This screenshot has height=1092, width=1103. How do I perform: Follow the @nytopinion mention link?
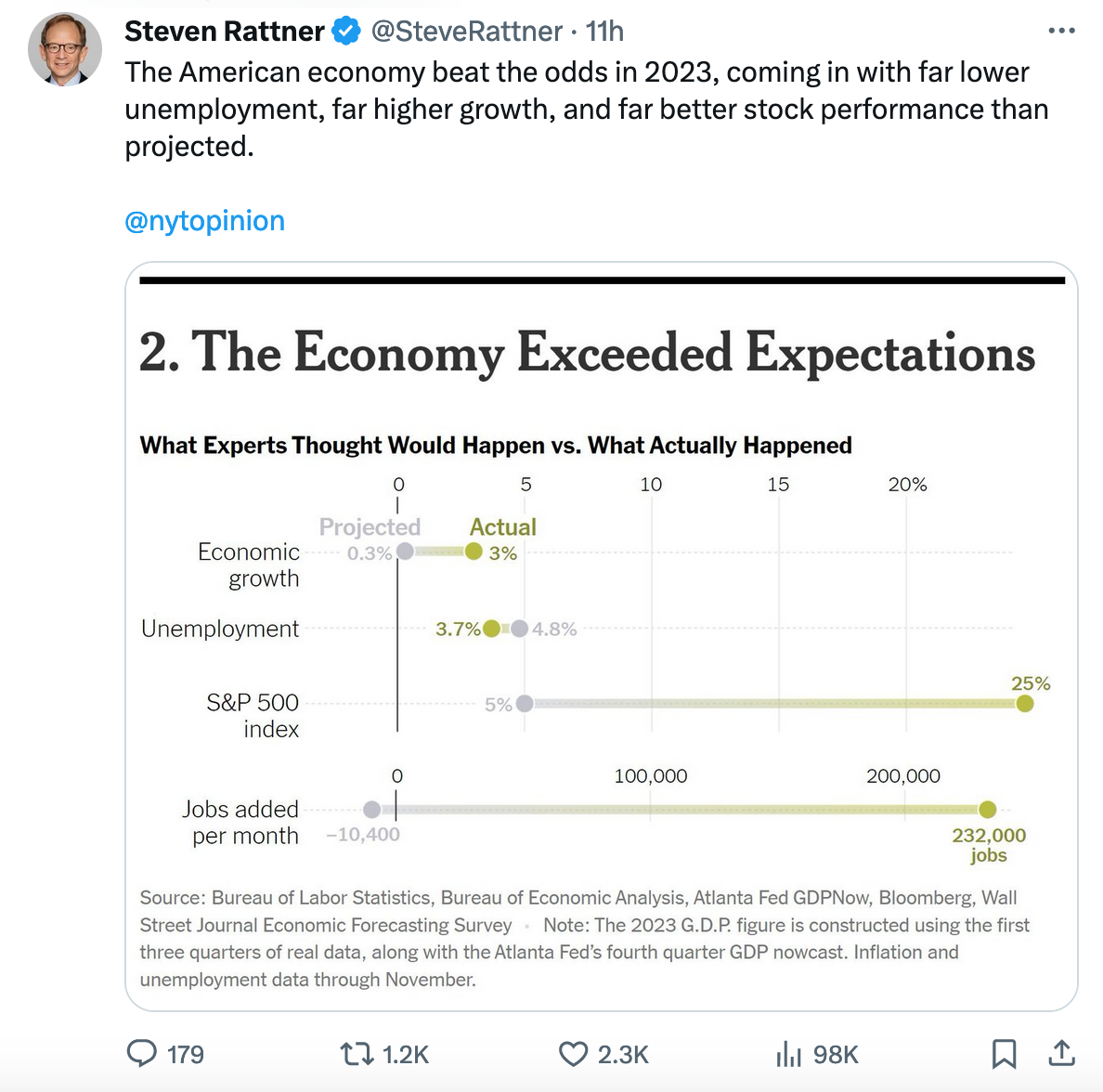[204, 221]
